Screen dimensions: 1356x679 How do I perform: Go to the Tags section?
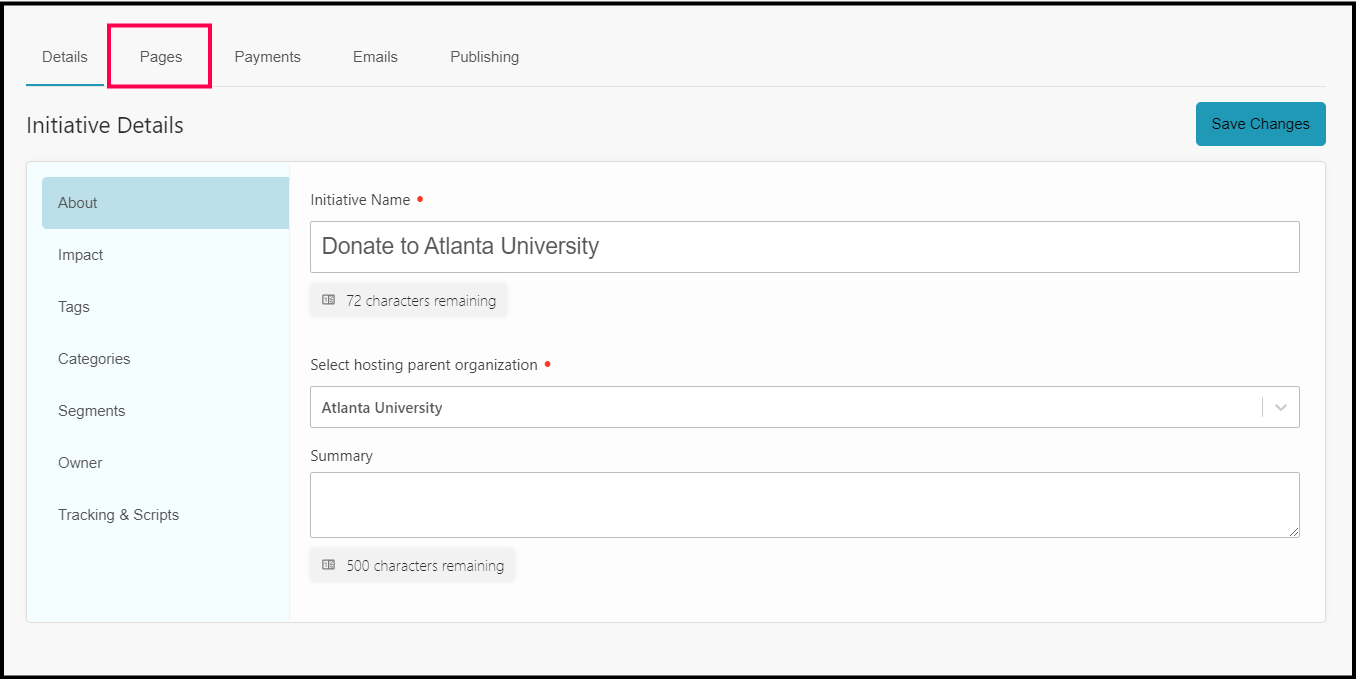pyautogui.click(x=74, y=307)
